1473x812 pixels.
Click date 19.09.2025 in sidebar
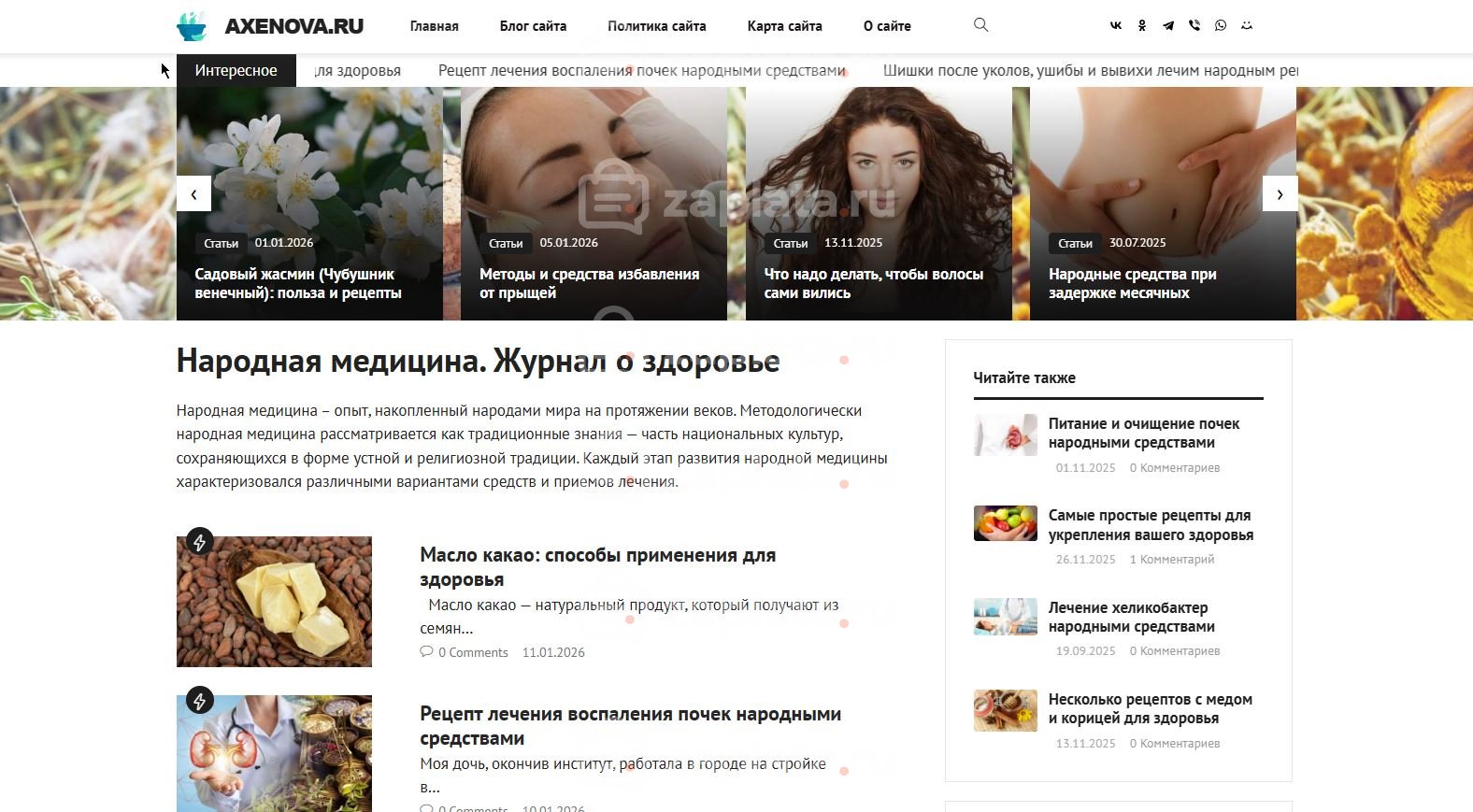click(x=1086, y=651)
